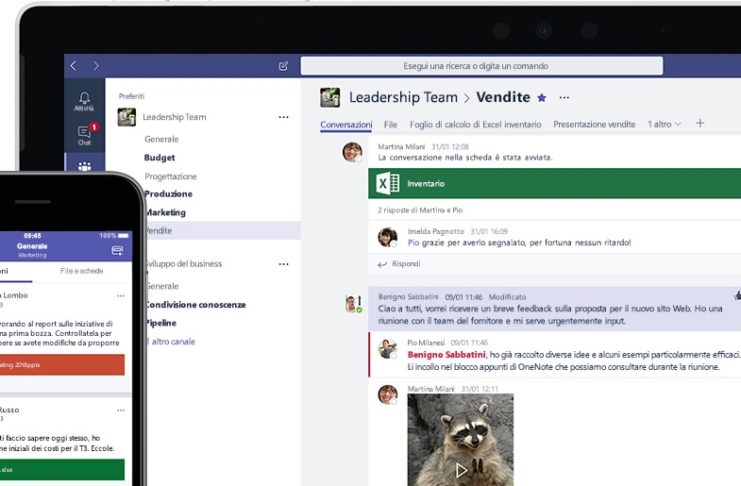Start a new chat with compose icon
The width and height of the screenshot is (741, 486).
pyautogui.click(x=283, y=66)
